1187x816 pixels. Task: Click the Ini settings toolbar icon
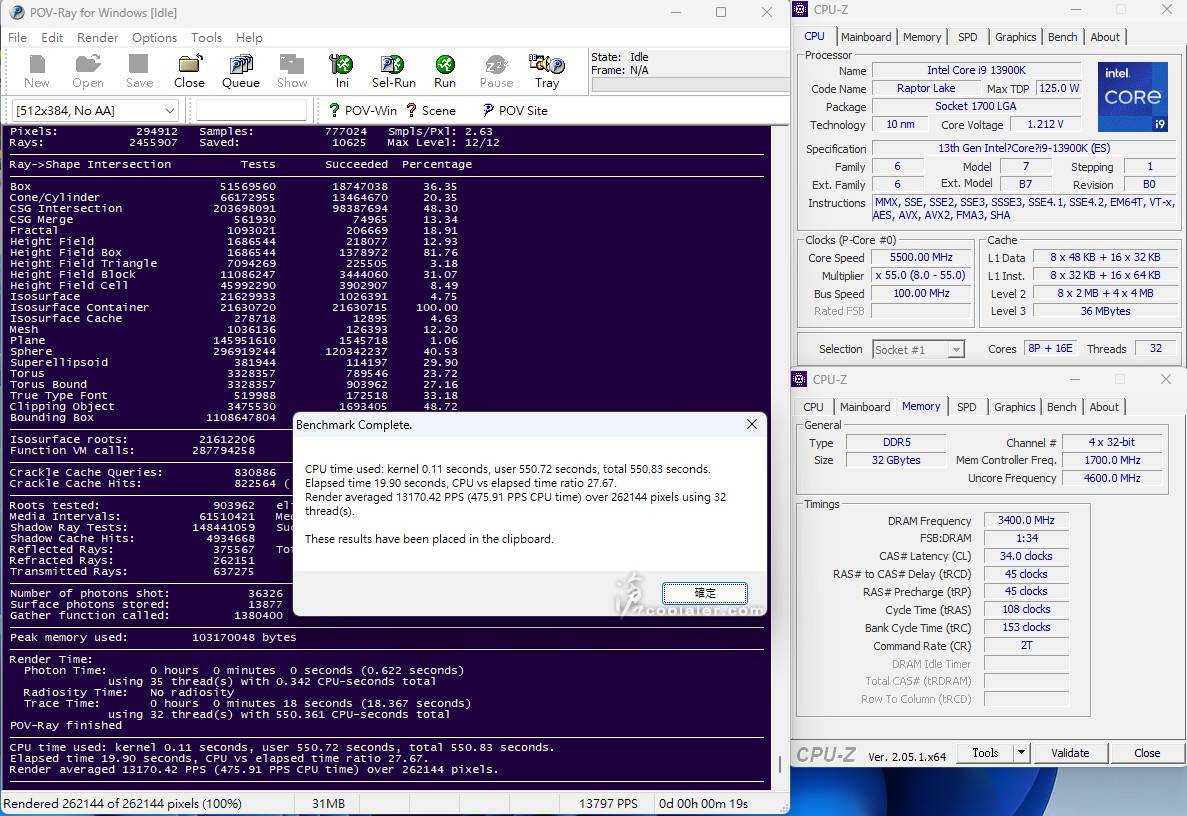(x=342, y=71)
